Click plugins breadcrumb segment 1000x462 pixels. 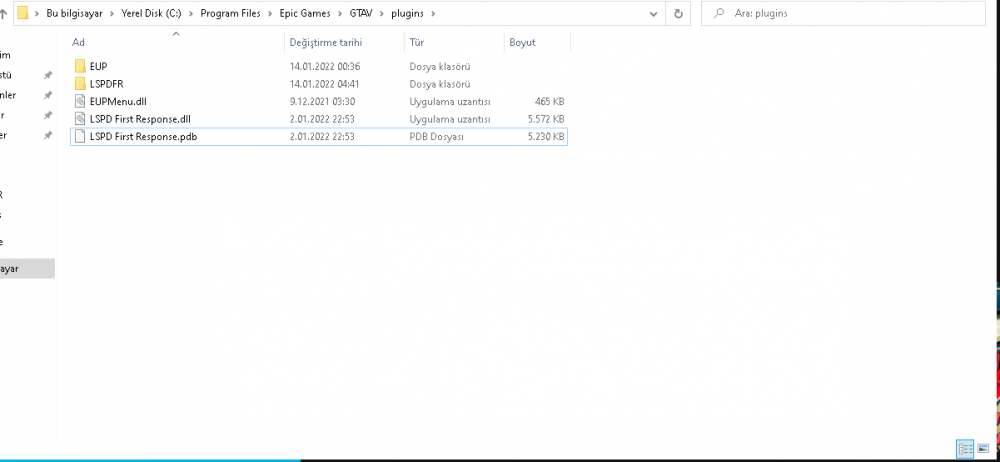407,13
